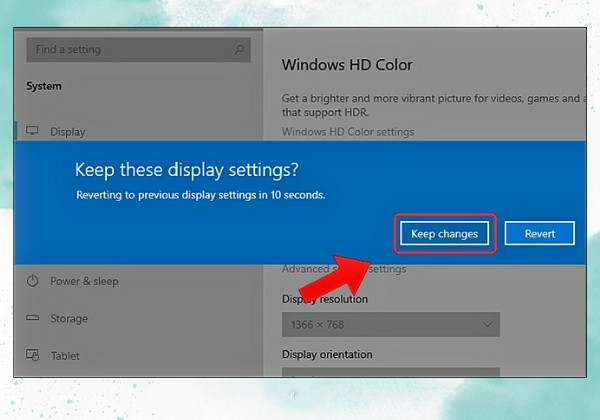
Task: Click the Keep changes button
Action: pos(444,233)
